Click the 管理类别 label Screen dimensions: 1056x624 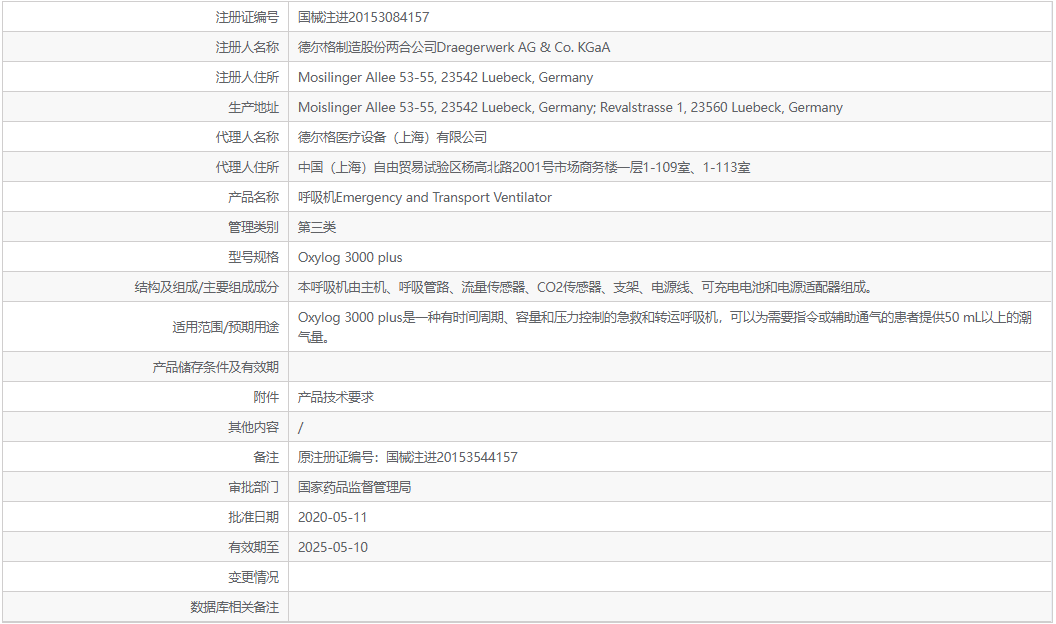click(x=253, y=227)
